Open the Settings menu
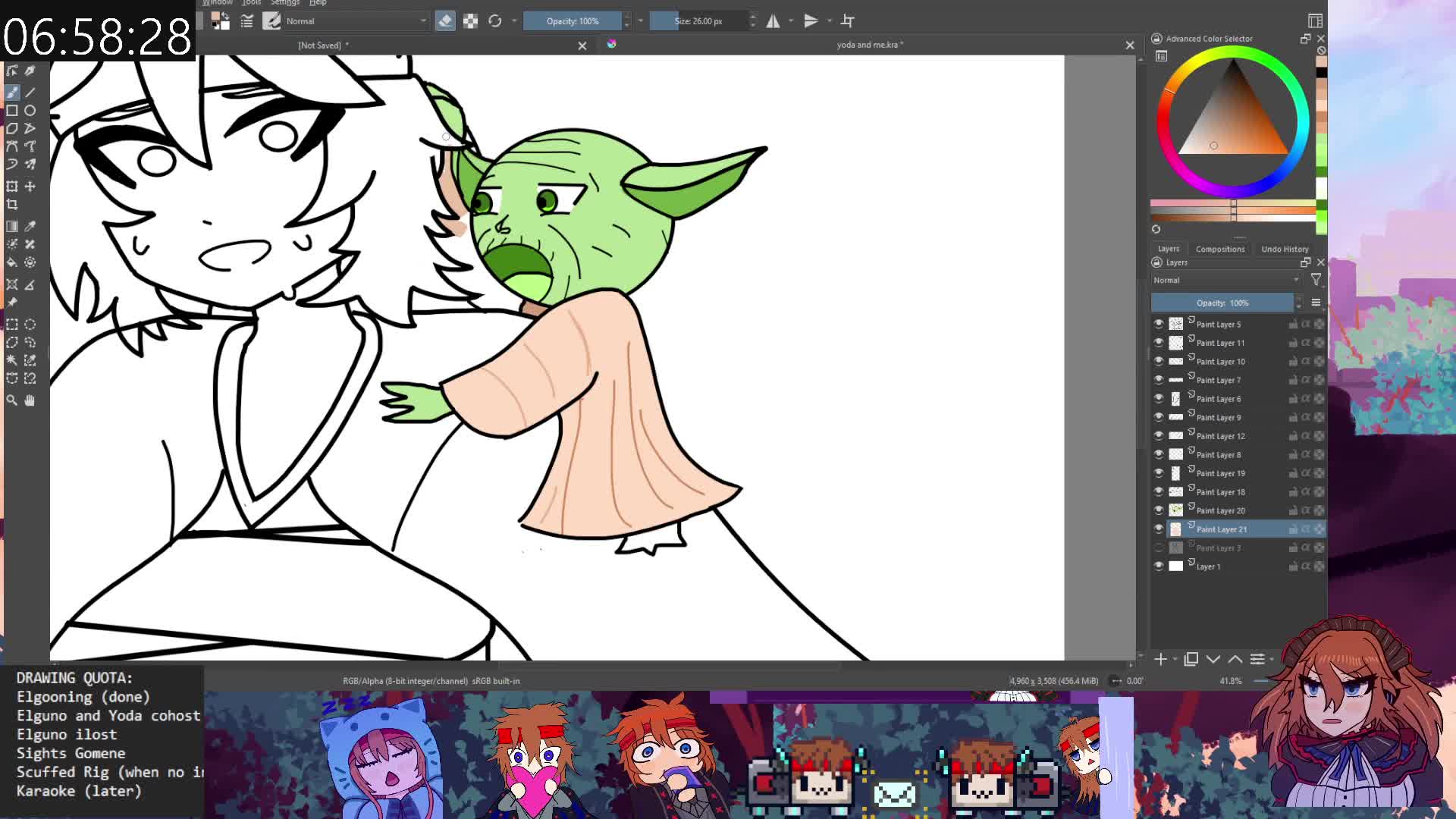 [x=285, y=3]
